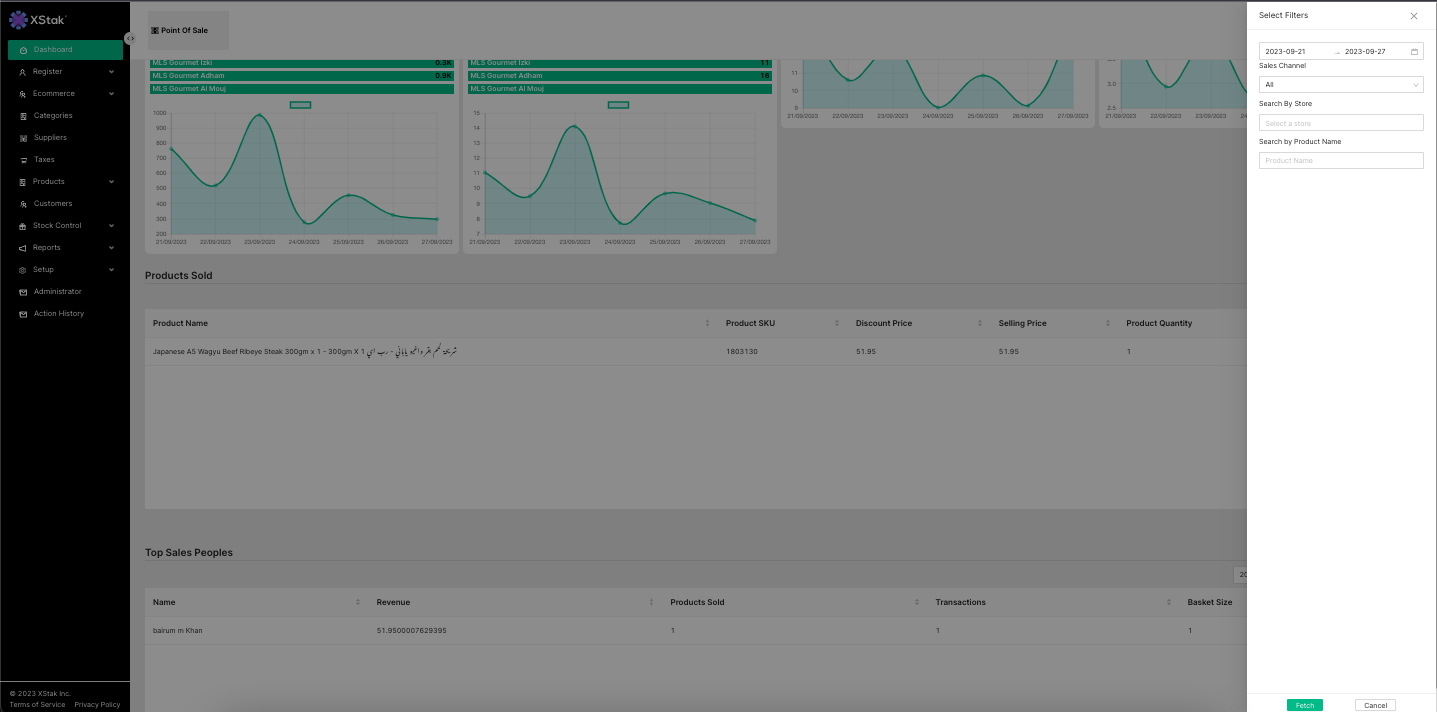
Task: Close the Select Filters panel
Action: point(1413,16)
